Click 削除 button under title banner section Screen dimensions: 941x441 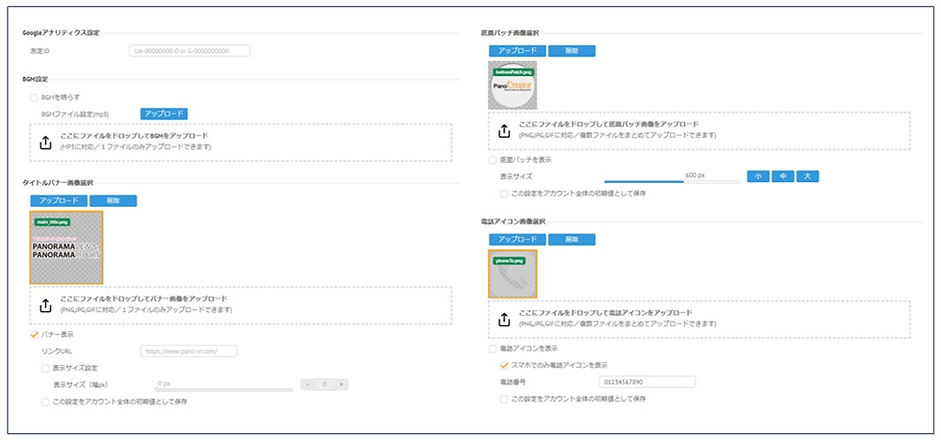[113, 201]
